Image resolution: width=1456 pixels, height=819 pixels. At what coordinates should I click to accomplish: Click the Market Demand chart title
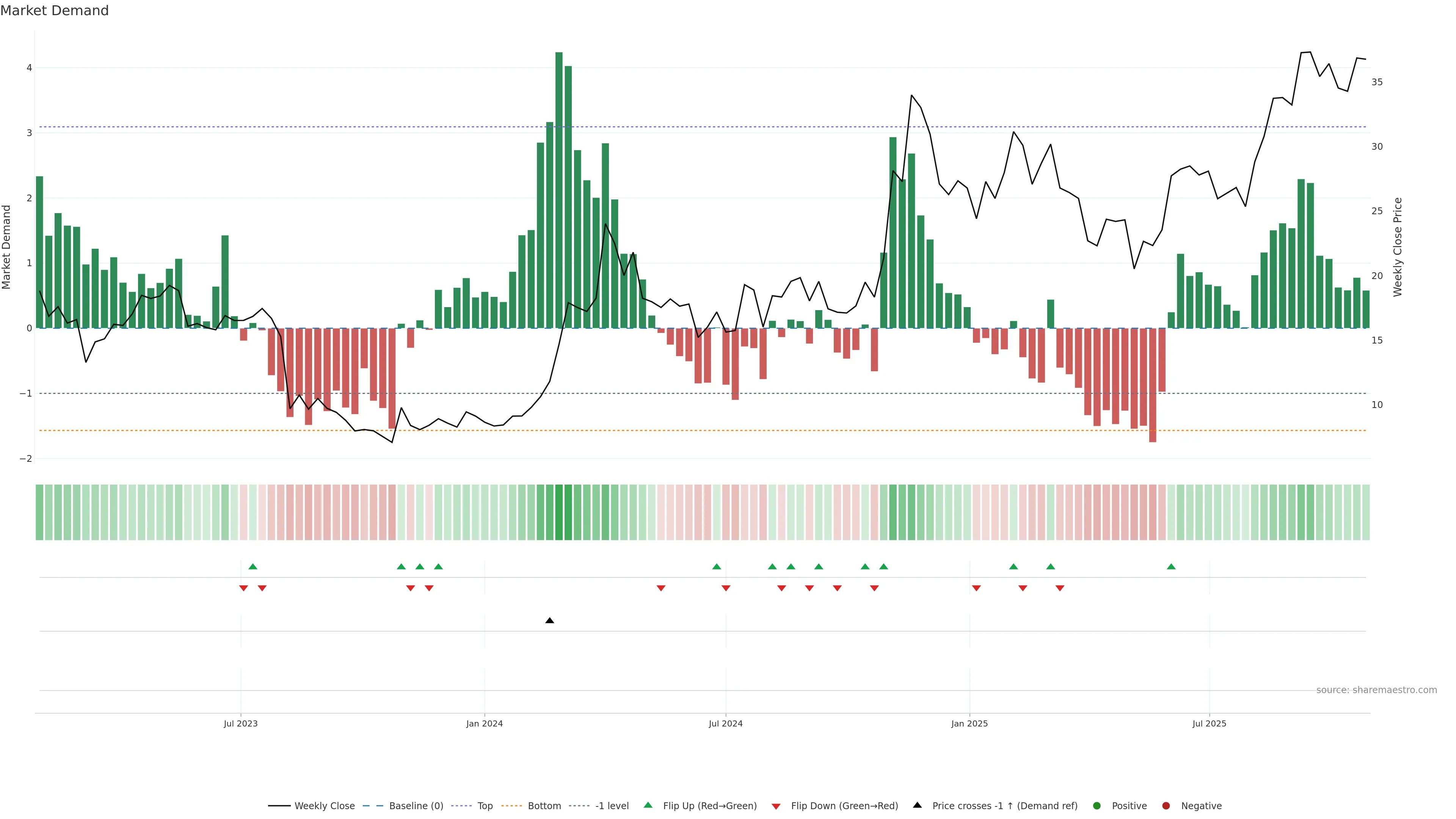[54, 11]
